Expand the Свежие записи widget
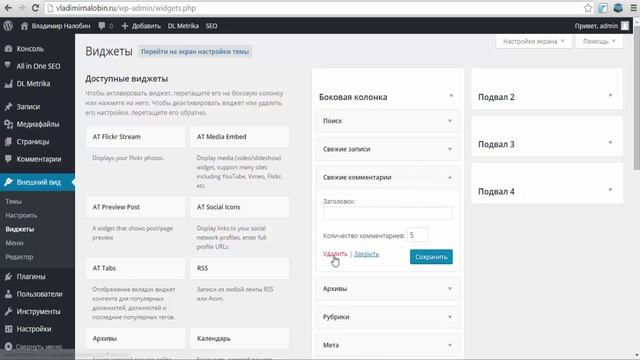 coord(450,149)
